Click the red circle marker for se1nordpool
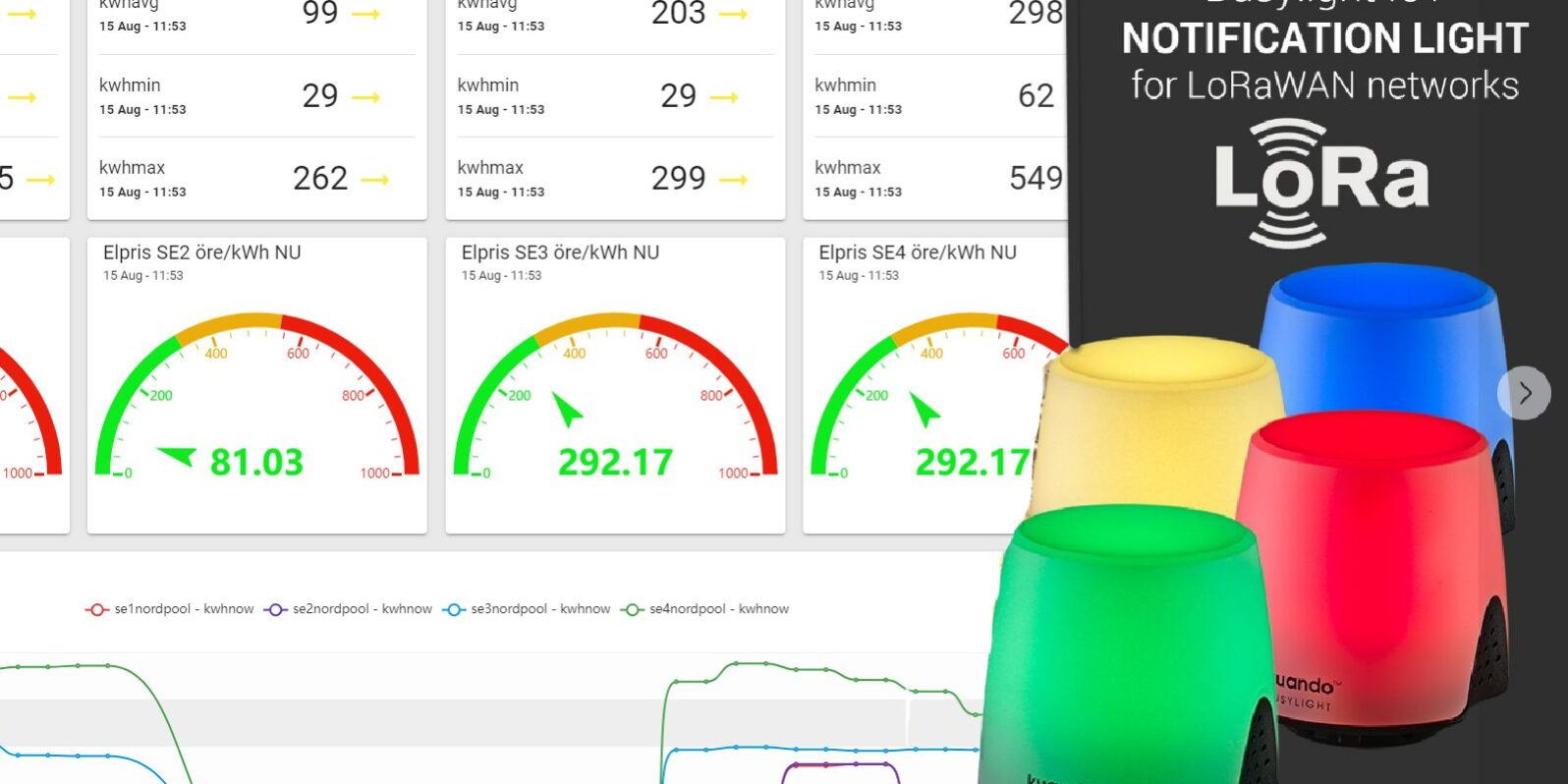 [96, 609]
